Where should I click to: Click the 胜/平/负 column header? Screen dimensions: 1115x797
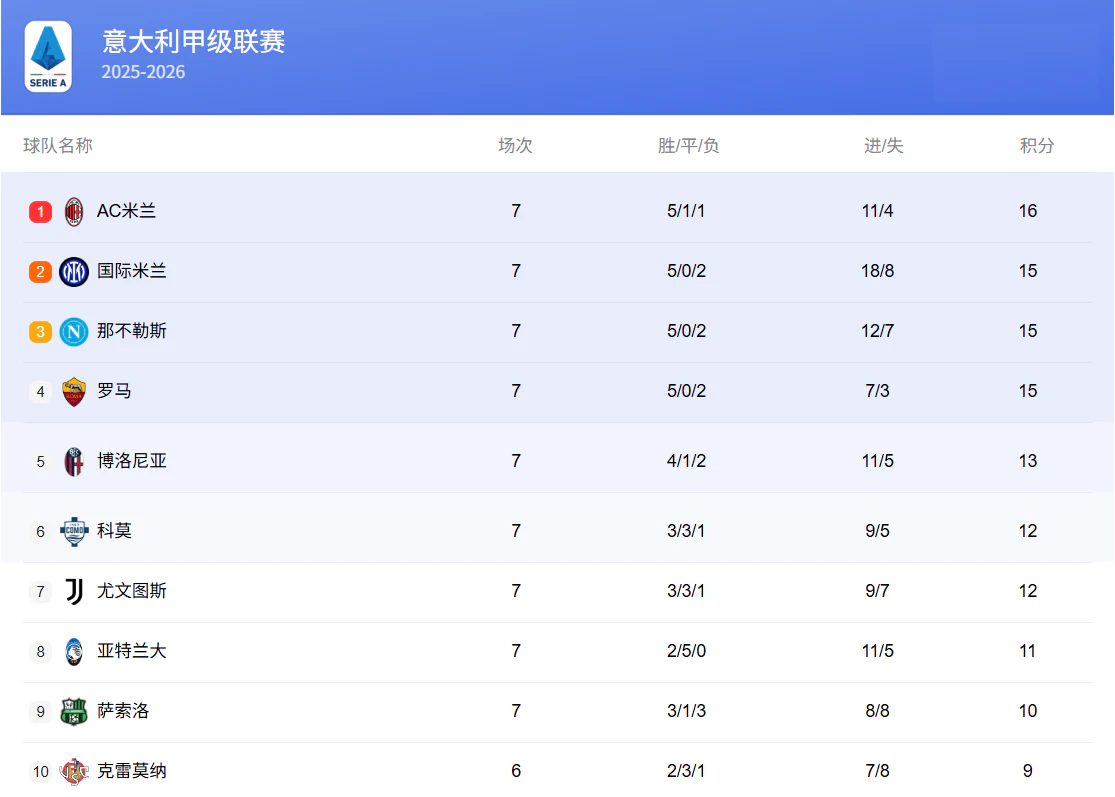(688, 146)
